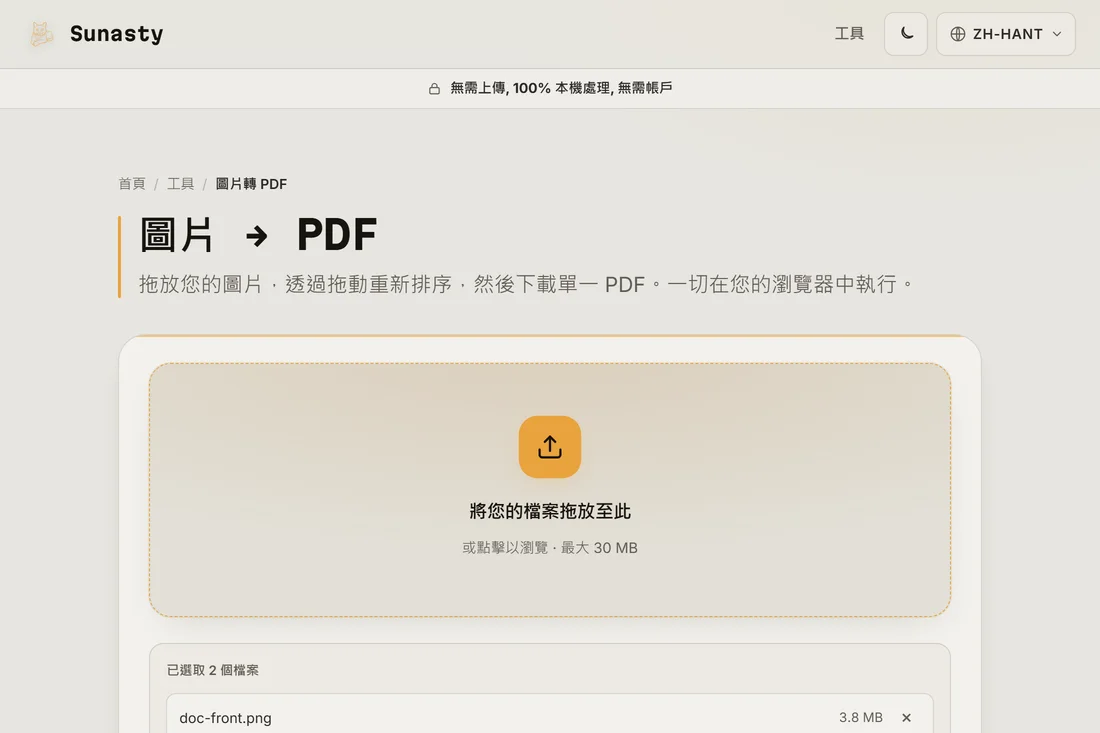Click the lock icon in privacy banner
The image size is (1100, 733).
(x=434, y=88)
